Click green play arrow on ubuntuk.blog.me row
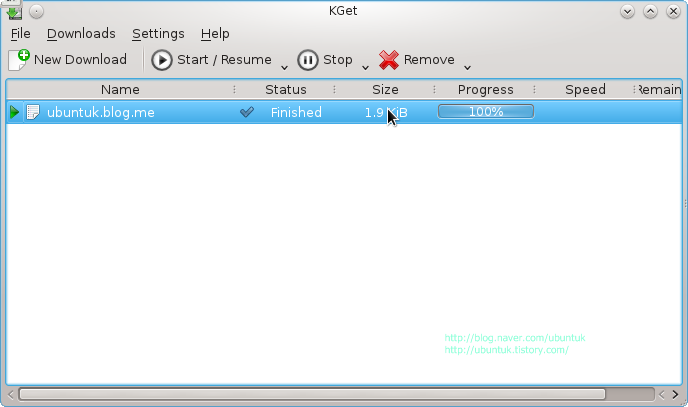Viewport: 688px width, 407px height. 14,112
